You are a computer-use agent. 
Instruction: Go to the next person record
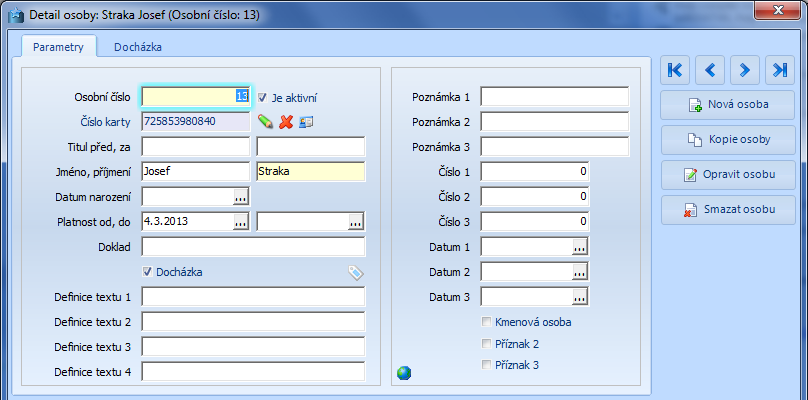[x=745, y=70]
